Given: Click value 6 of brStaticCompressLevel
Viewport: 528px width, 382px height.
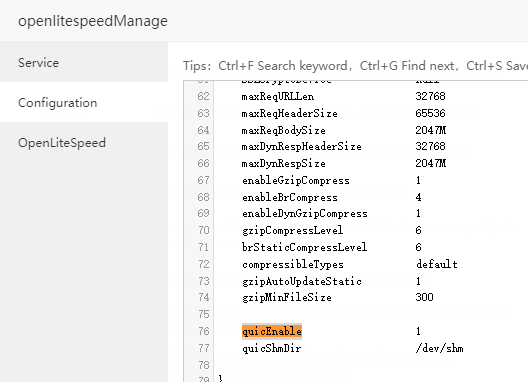Looking at the screenshot, I should coord(418,247).
